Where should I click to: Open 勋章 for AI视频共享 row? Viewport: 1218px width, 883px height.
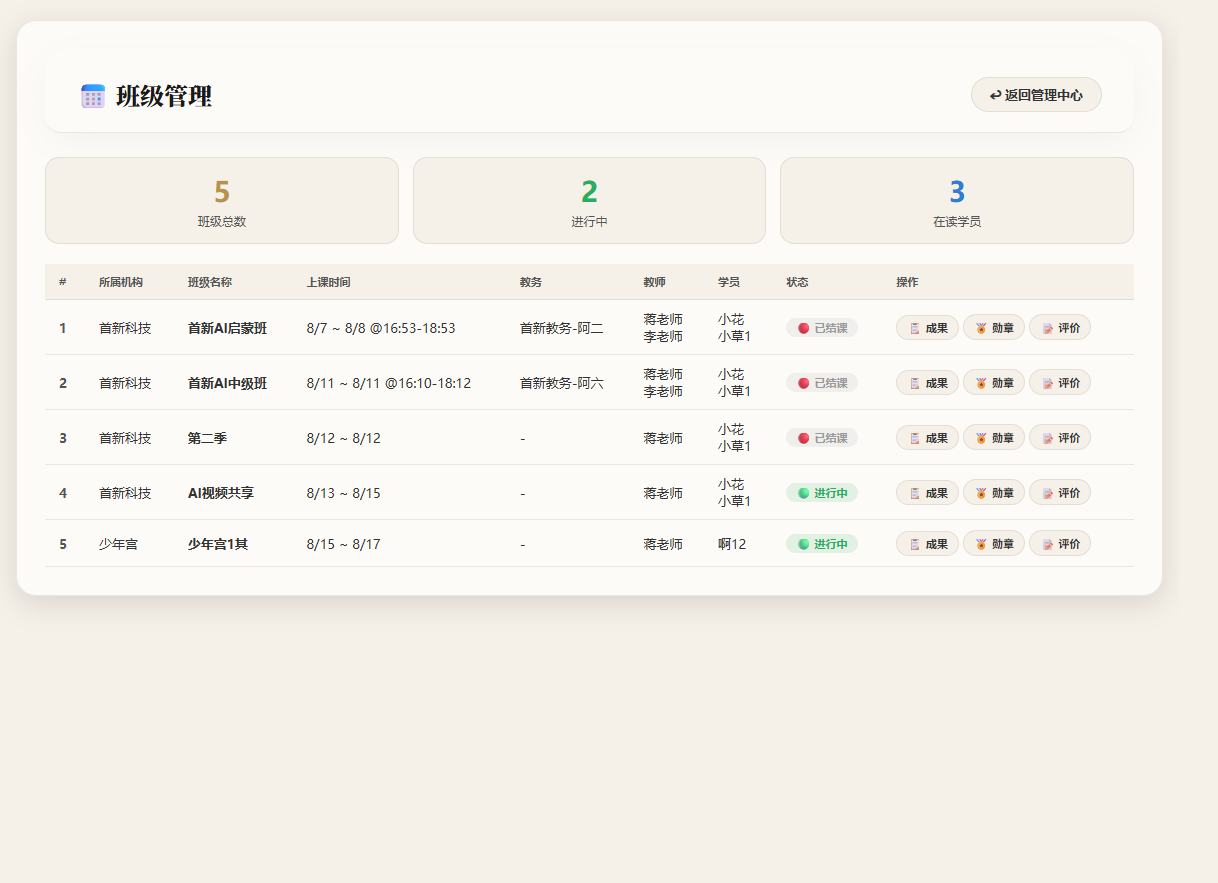point(994,493)
